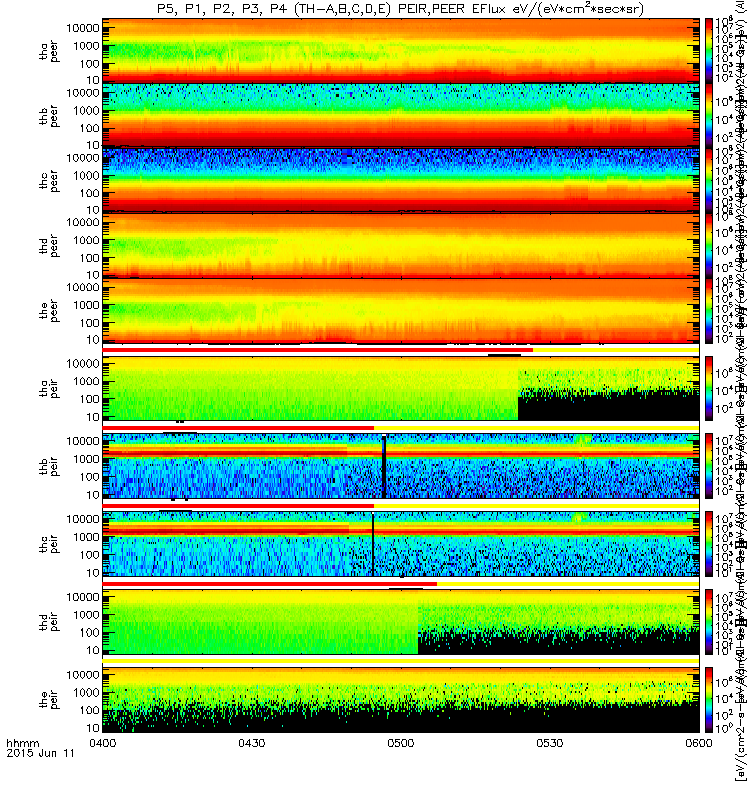Select the 'thc peir' axis label

(x=48, y=544)
